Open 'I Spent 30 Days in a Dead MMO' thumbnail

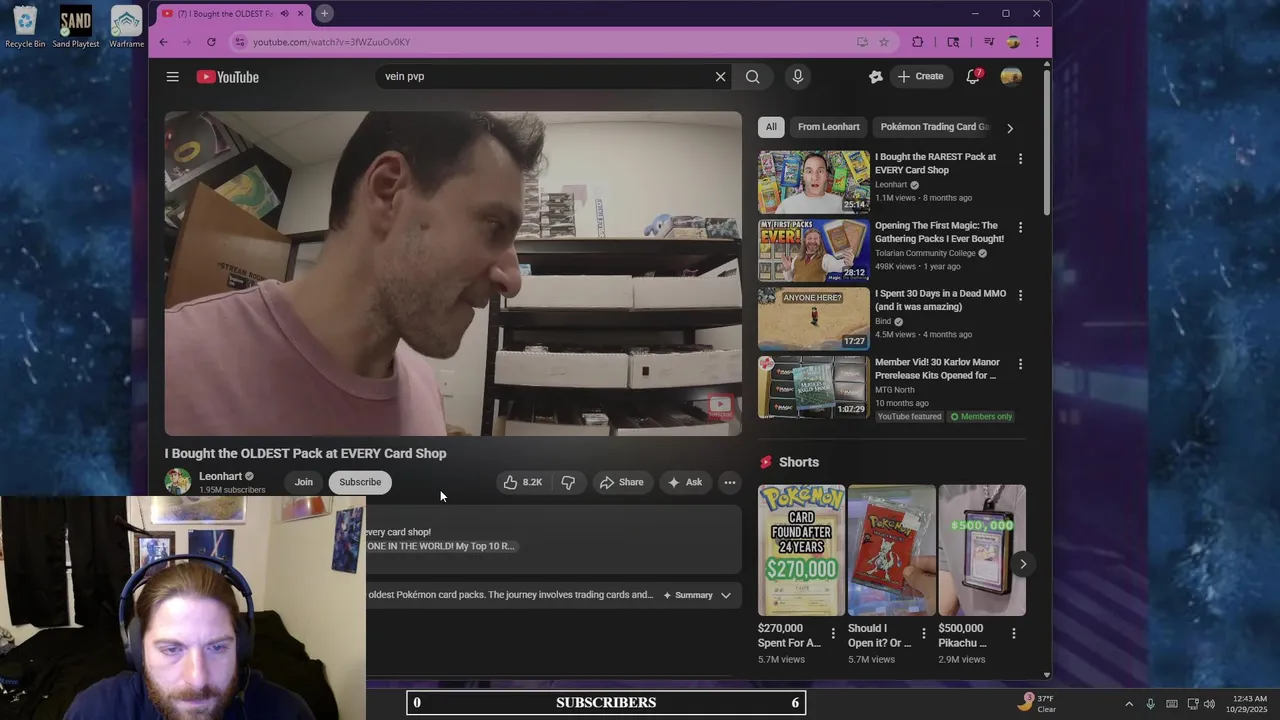814,318
